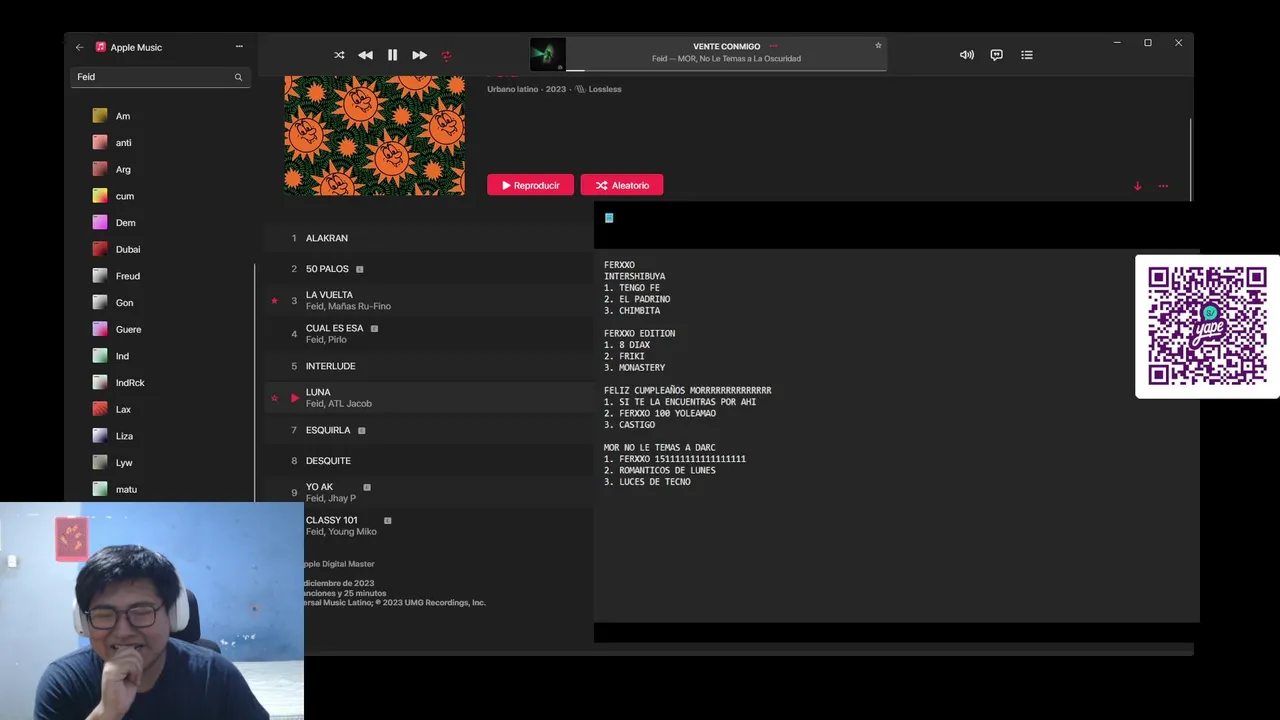Click ROMANTICOS DE LUNES text line

click(x=667, y=470)
